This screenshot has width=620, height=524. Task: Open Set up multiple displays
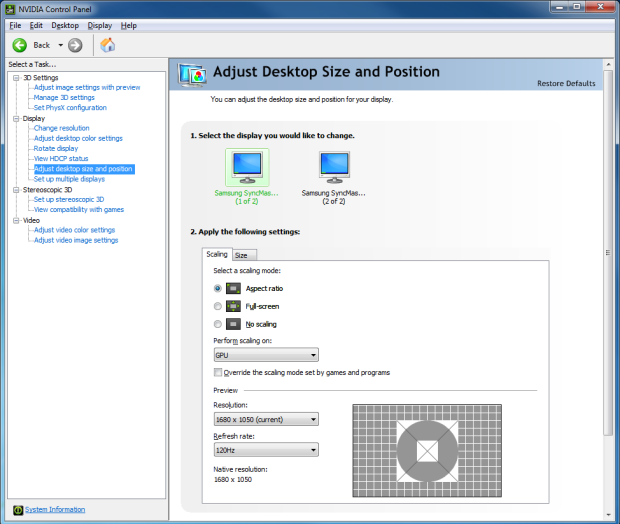coord(69,179)
